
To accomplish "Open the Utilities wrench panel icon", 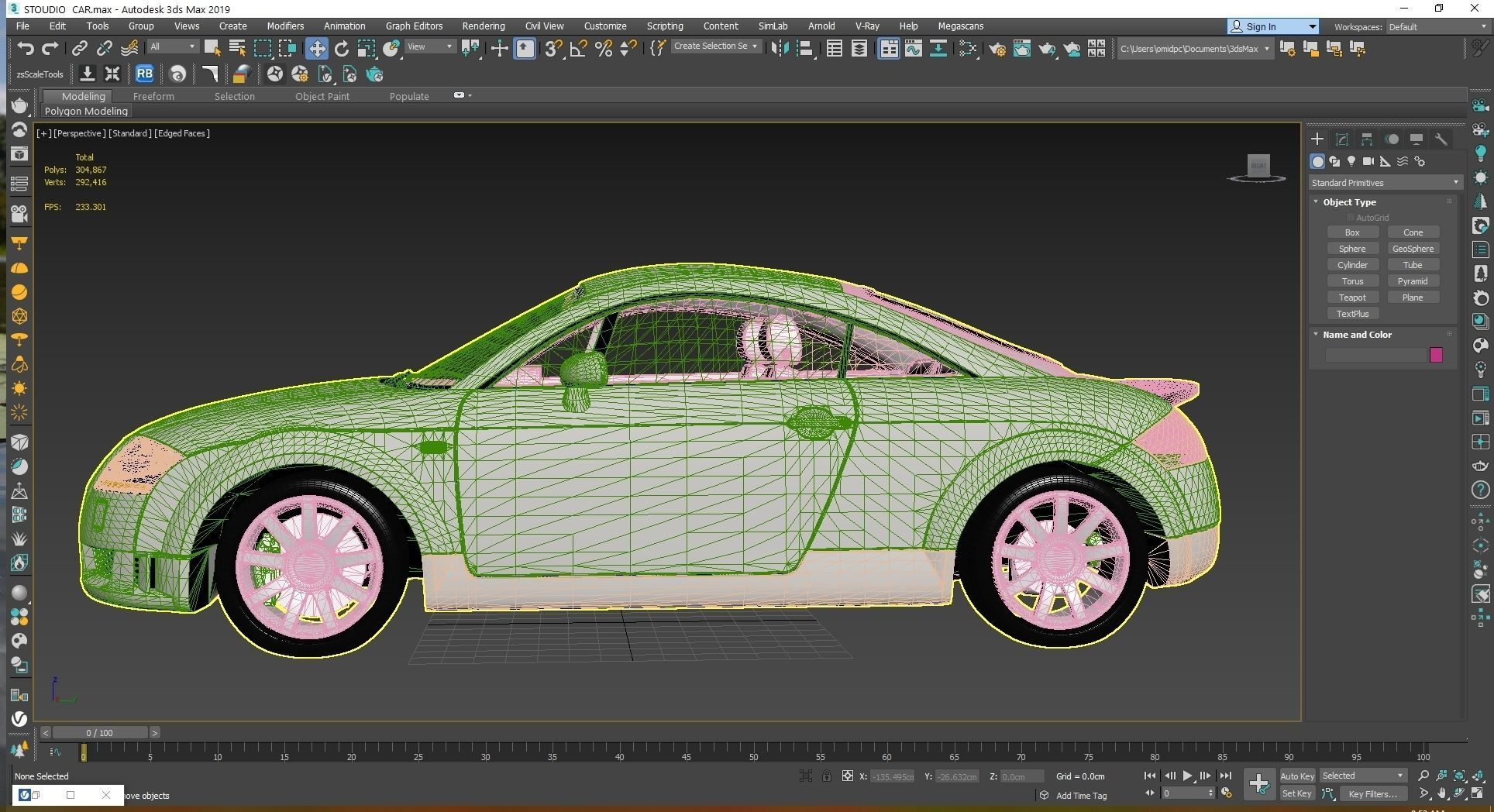I will point(1441,139).
